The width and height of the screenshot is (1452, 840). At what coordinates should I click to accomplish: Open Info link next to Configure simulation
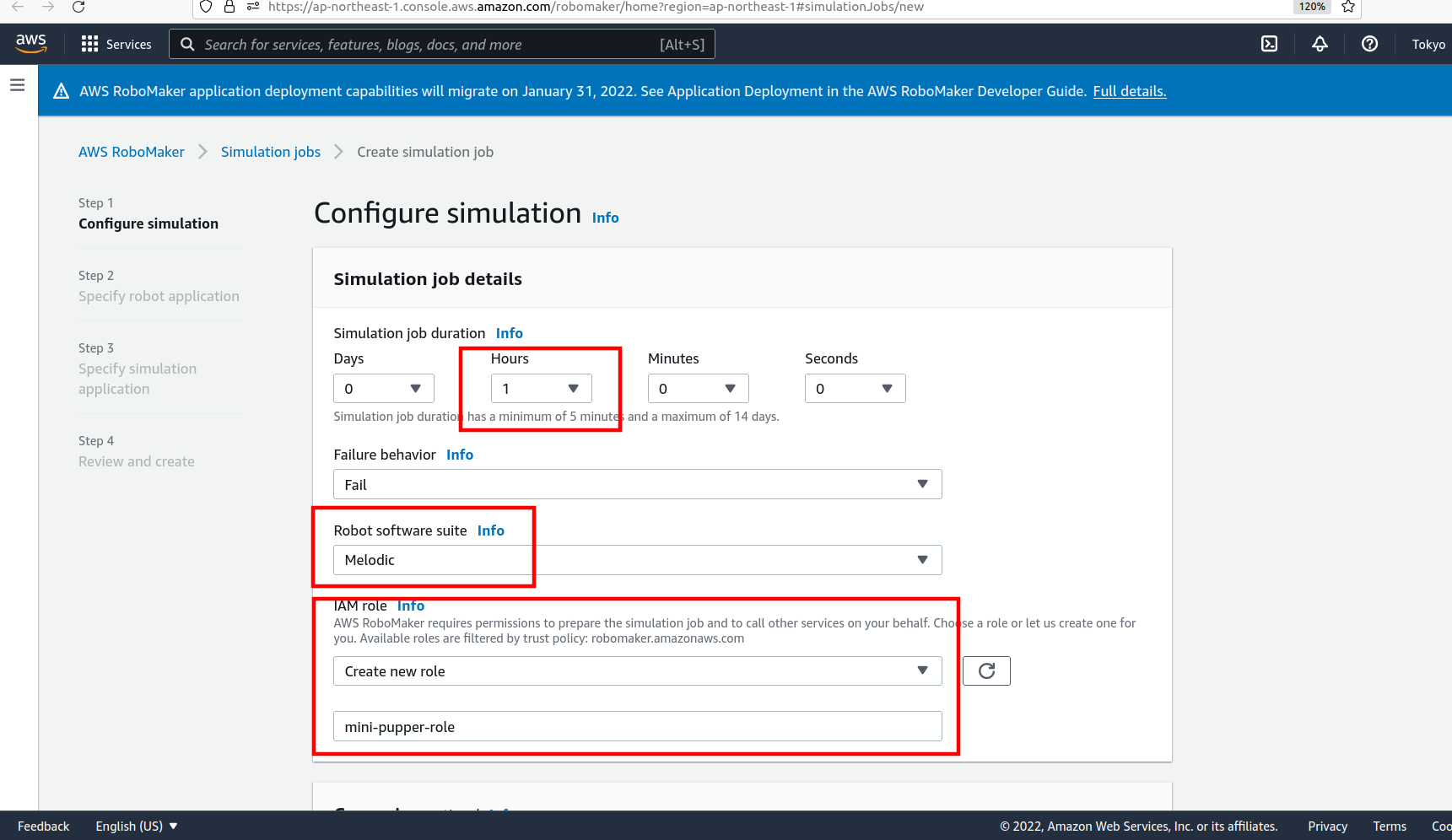click(x=606, y=218)
